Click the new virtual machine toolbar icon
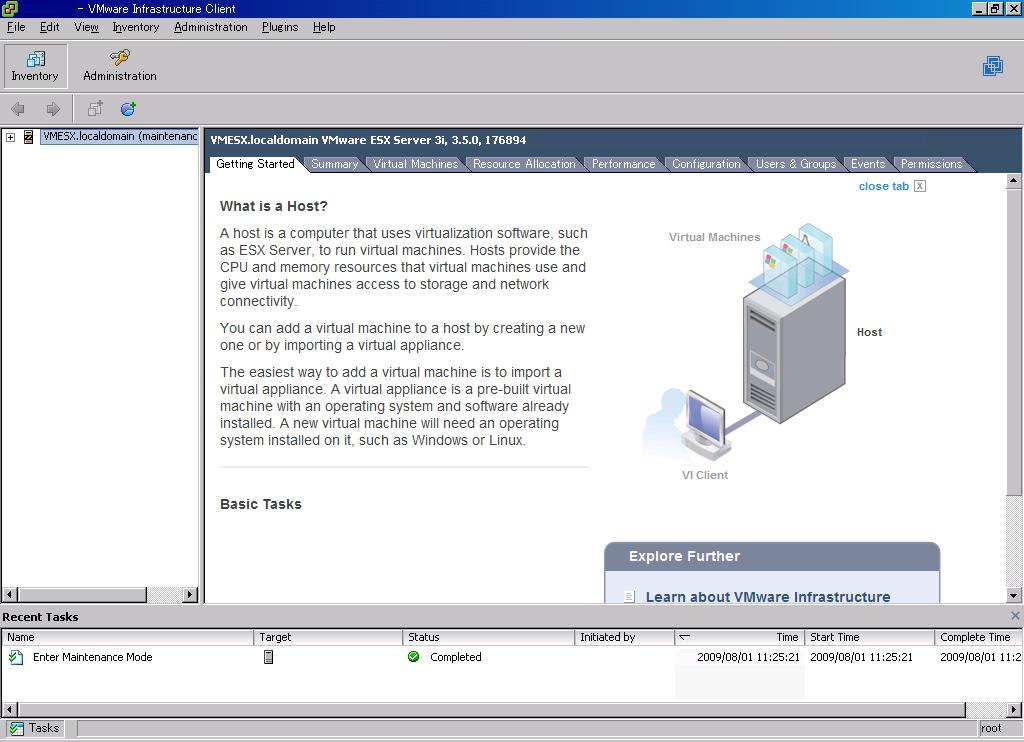This screenshot has width=1024, height=742. pos(95,109)
